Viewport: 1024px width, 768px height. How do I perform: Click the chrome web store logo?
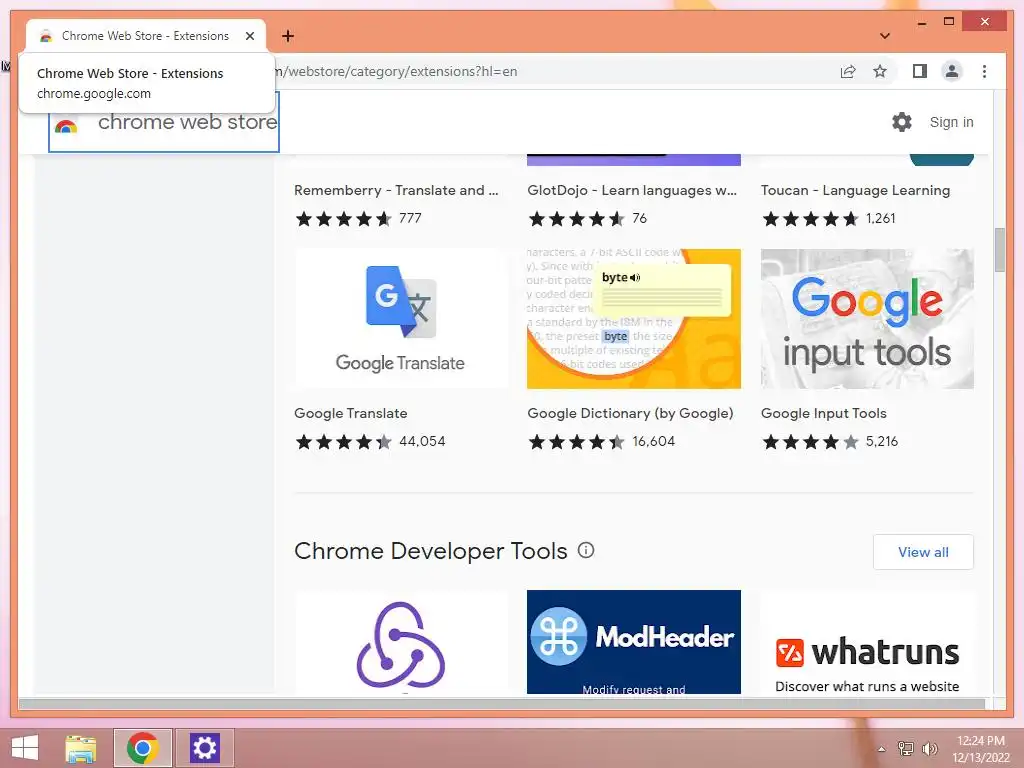[164, 122]
